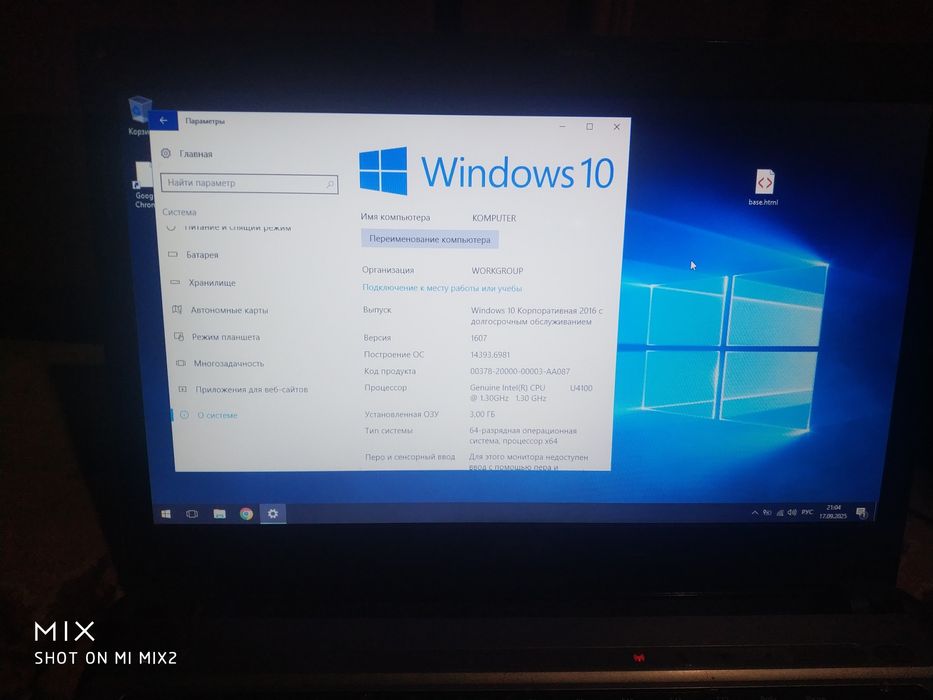The width and height of the screenshot is (933, 700).
Task: Click the KOMPUTER computer name value
Action: click(x=494, y=218)
